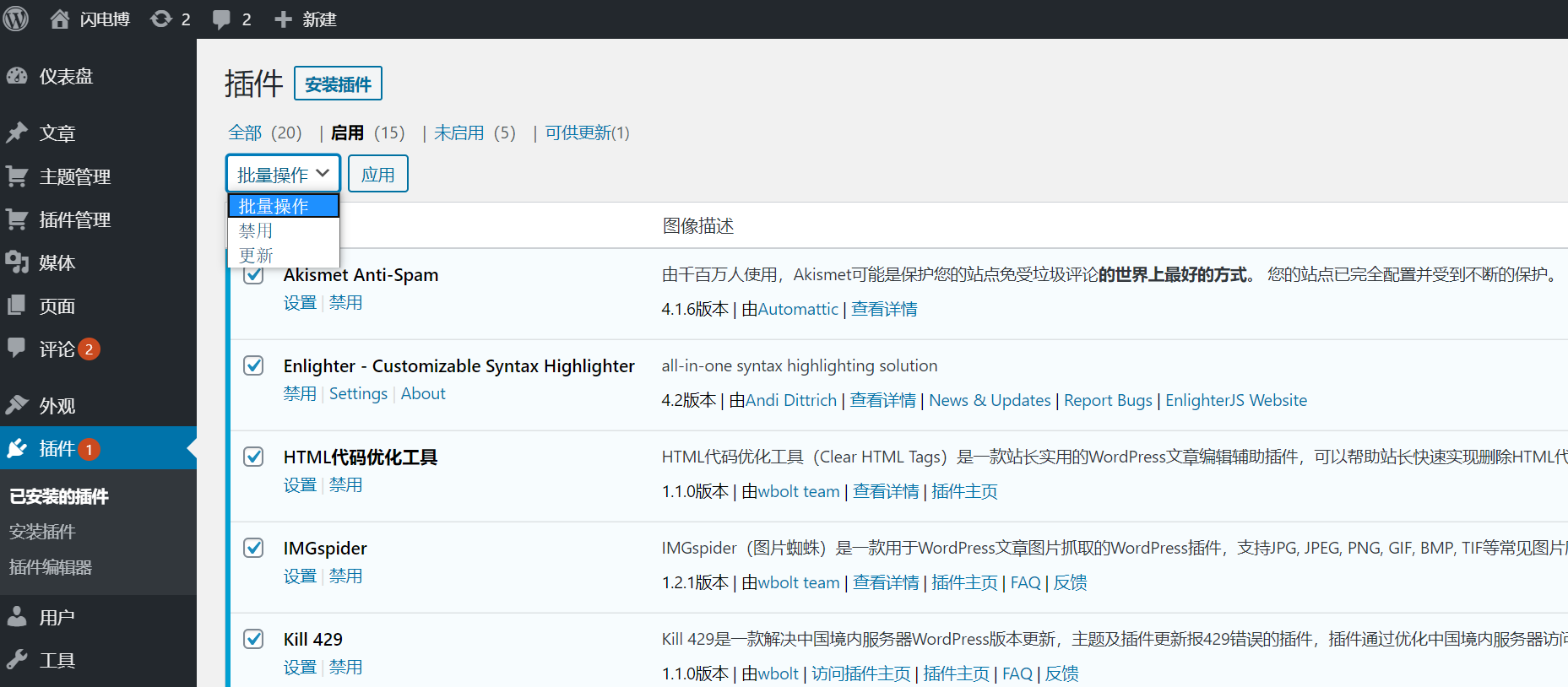The image size is (1568, 687).
Task: Show the 可供更新 plugins filter
Action: point(587,133)
